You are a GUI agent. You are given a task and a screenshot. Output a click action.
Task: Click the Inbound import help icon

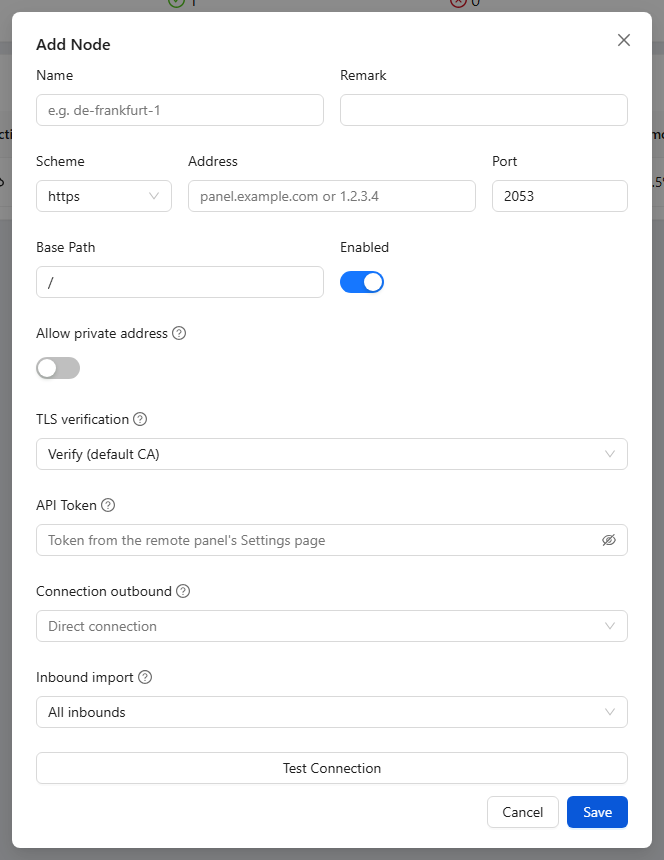pyautogui.click(x=145, y=677)
